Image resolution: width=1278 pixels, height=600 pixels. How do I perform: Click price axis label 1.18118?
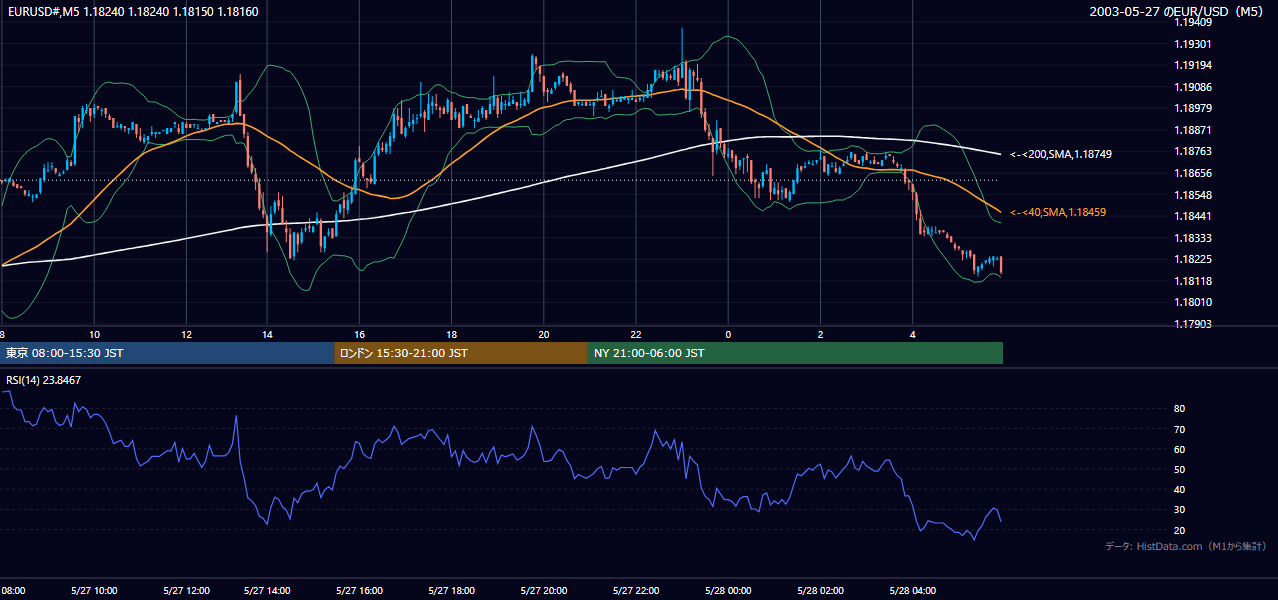tap(1194, 282)
